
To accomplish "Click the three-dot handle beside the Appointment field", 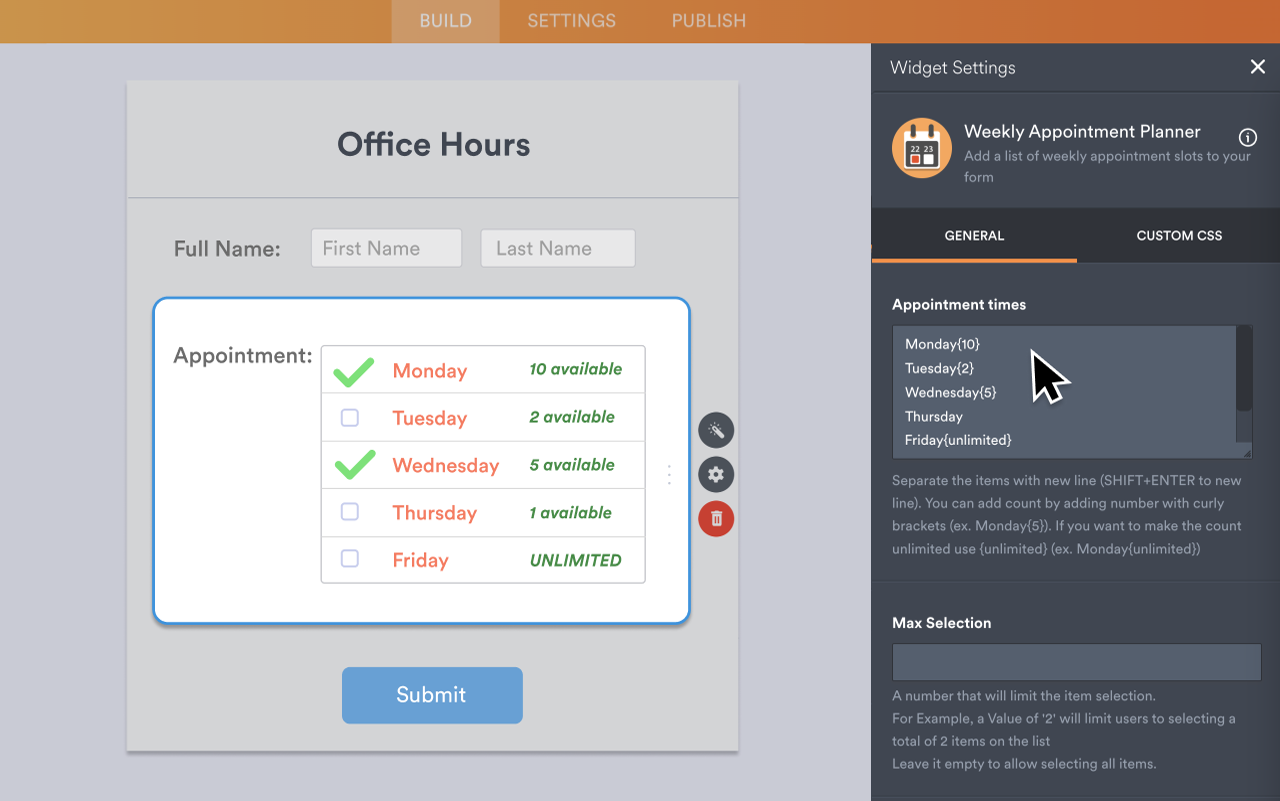I will click(669, 474).
